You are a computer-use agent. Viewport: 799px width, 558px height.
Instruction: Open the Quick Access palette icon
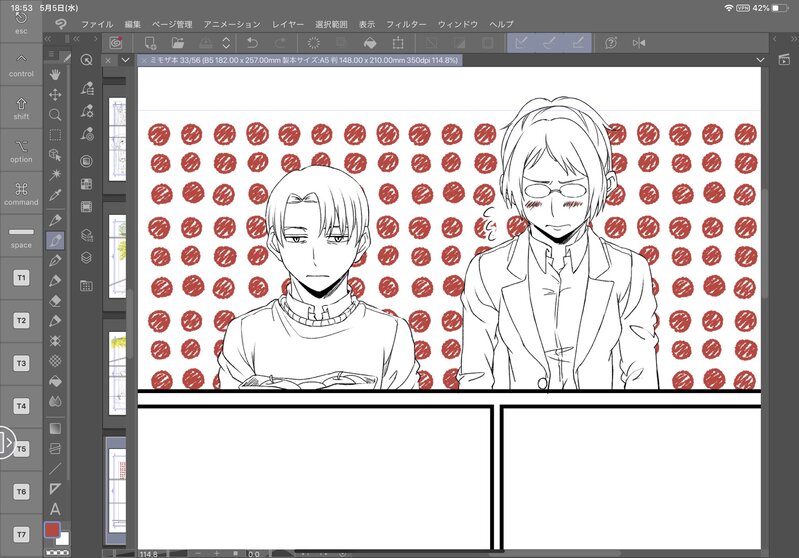87,60
